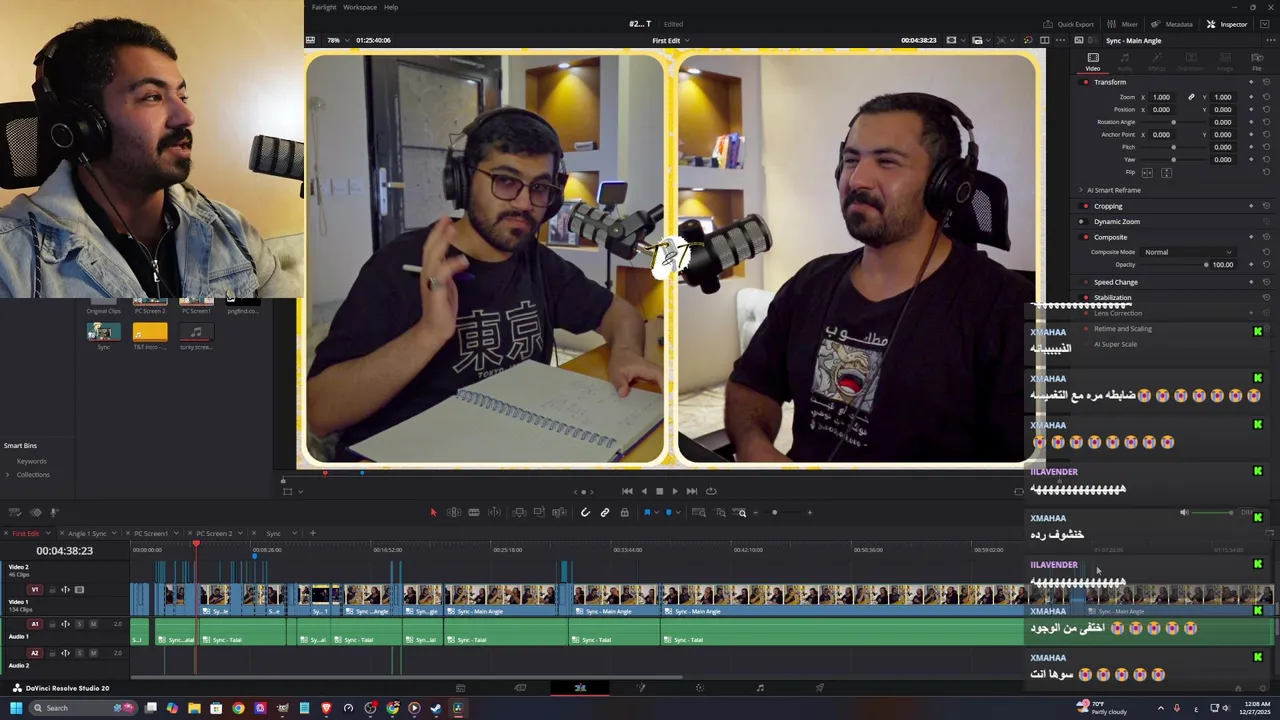This screenshot has height=720, width=1280.
Task: Toggle the Transform section enable switch
Action: [x=1085, y=82]
